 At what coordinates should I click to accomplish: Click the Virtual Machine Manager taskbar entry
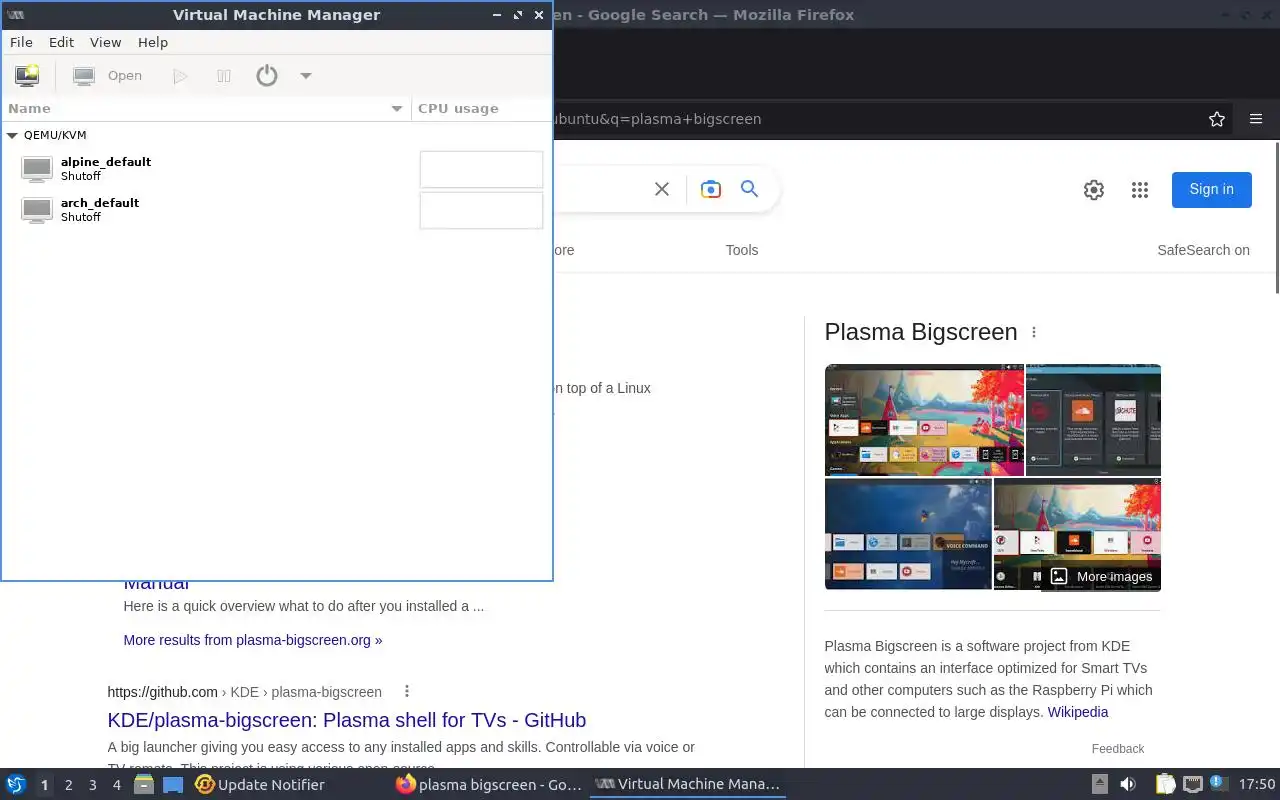(688, 785)
